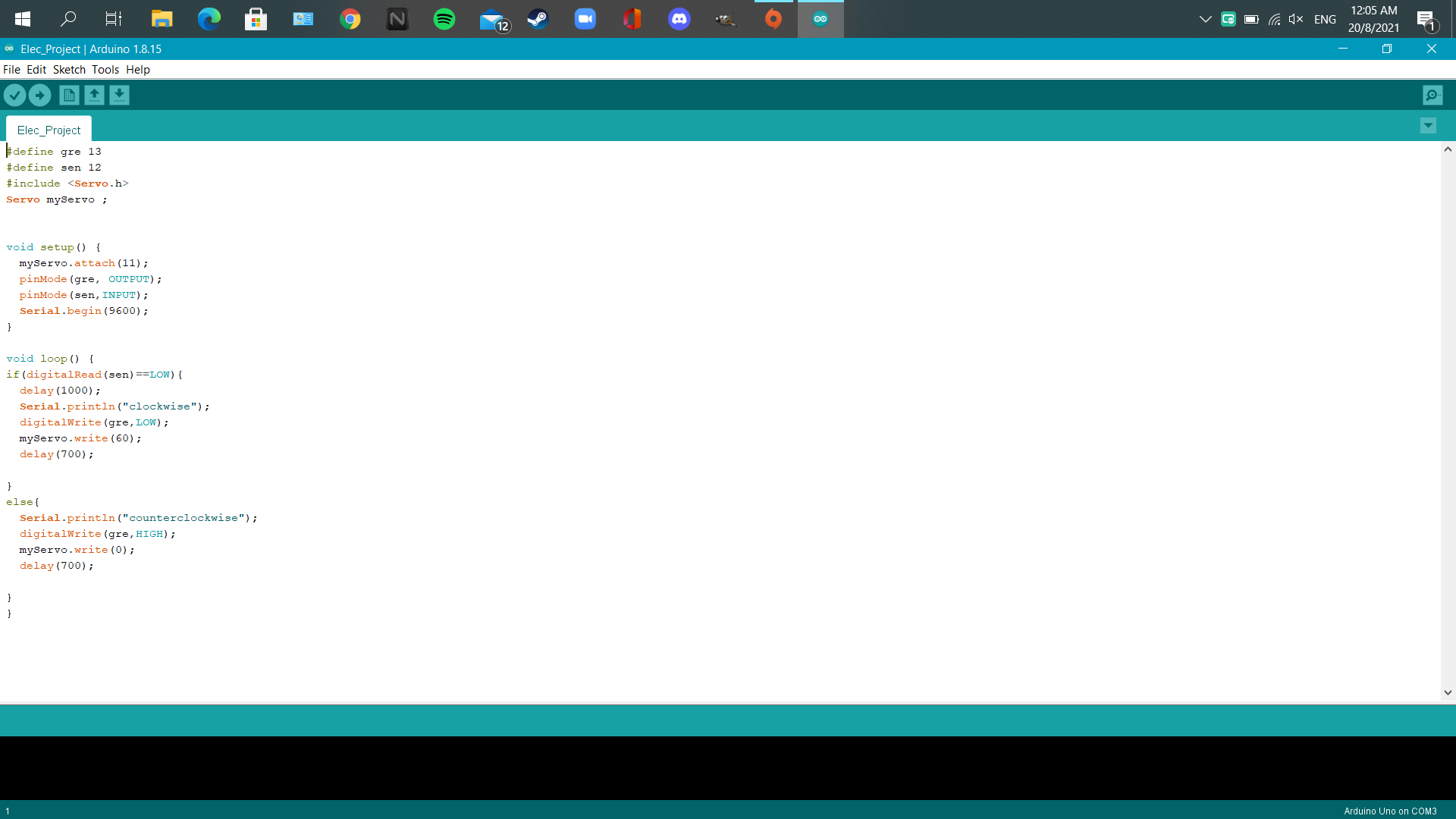Open the Edit menu

point(36,70)
